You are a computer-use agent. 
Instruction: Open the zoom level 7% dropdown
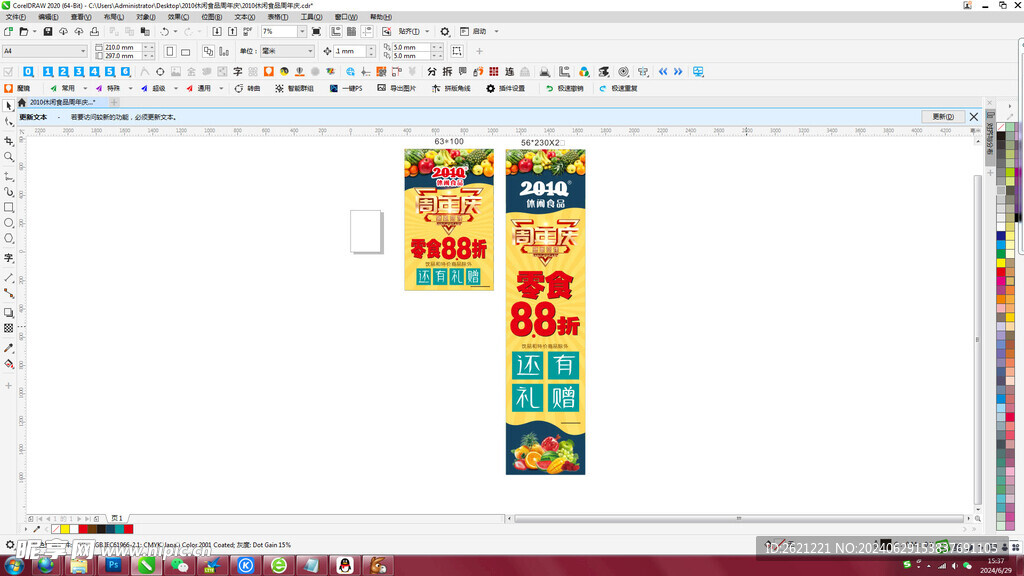301,32
